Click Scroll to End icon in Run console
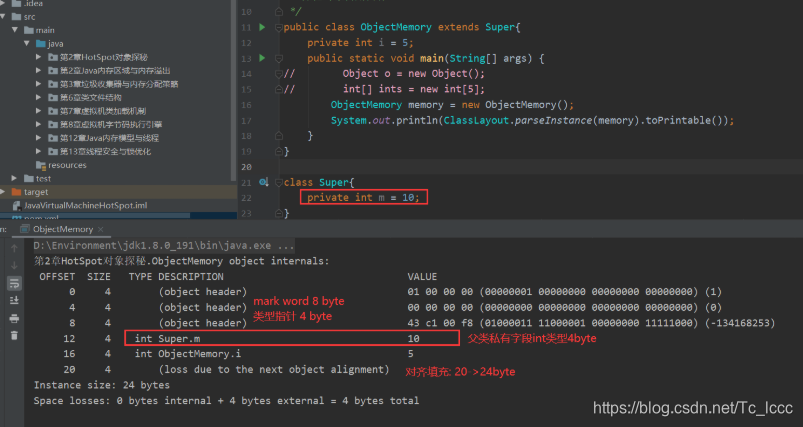Viewport: 803px width, 427px height. (14, 301)
